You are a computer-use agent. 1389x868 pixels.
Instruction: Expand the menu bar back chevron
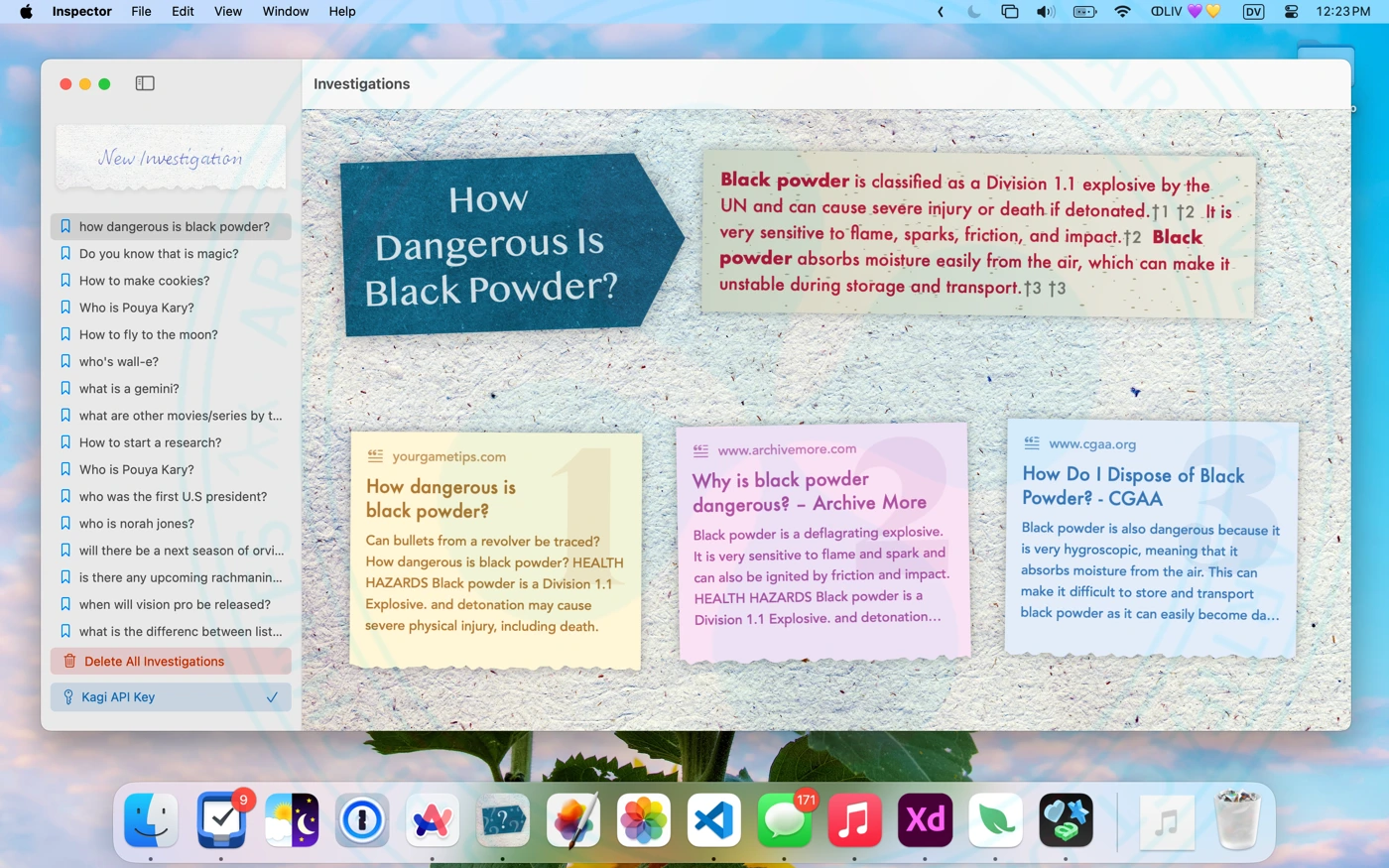pyautogui.click(x=941, y=12)
